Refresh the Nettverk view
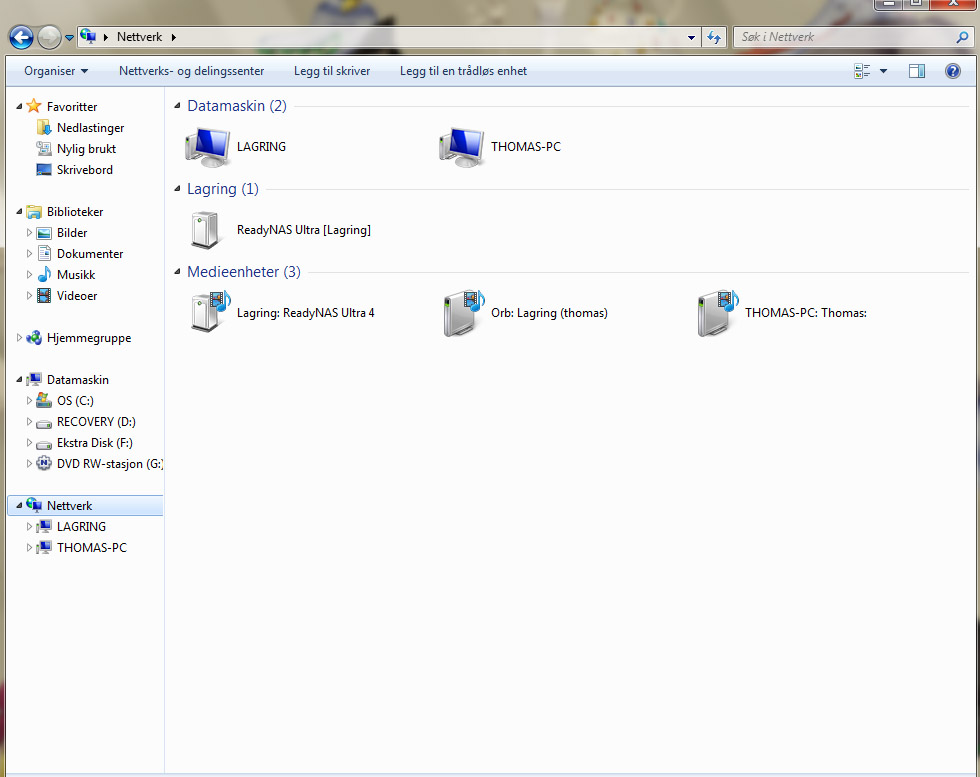This screenshot has width=980, height=777. click(x=714, y=38)
